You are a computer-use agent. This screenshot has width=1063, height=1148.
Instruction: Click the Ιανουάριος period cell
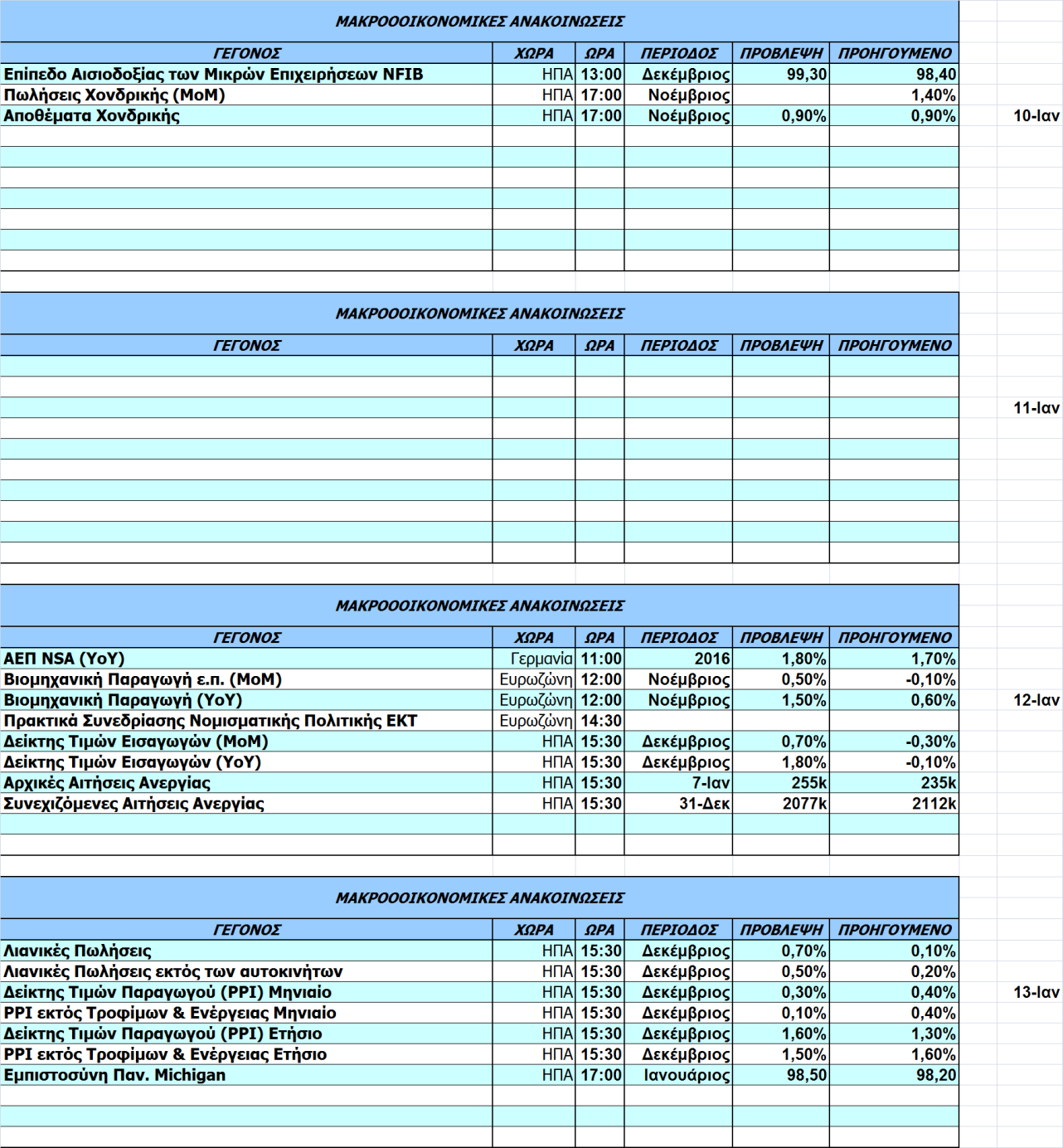click(x=678, y=1075)
